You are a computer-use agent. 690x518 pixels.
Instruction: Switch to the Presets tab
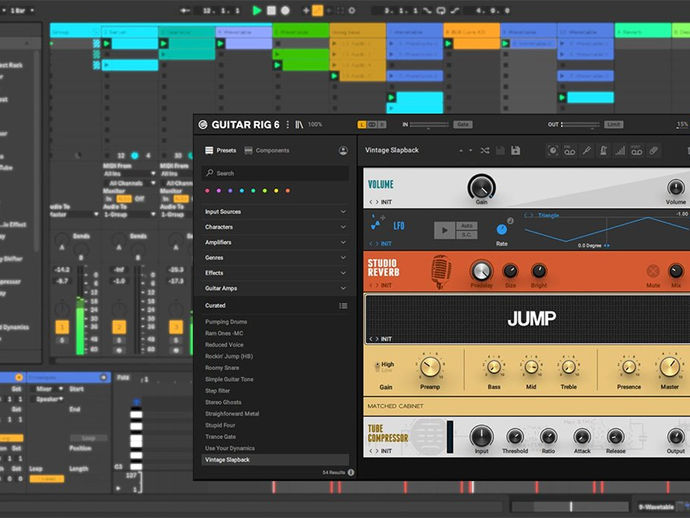(221, 151)
